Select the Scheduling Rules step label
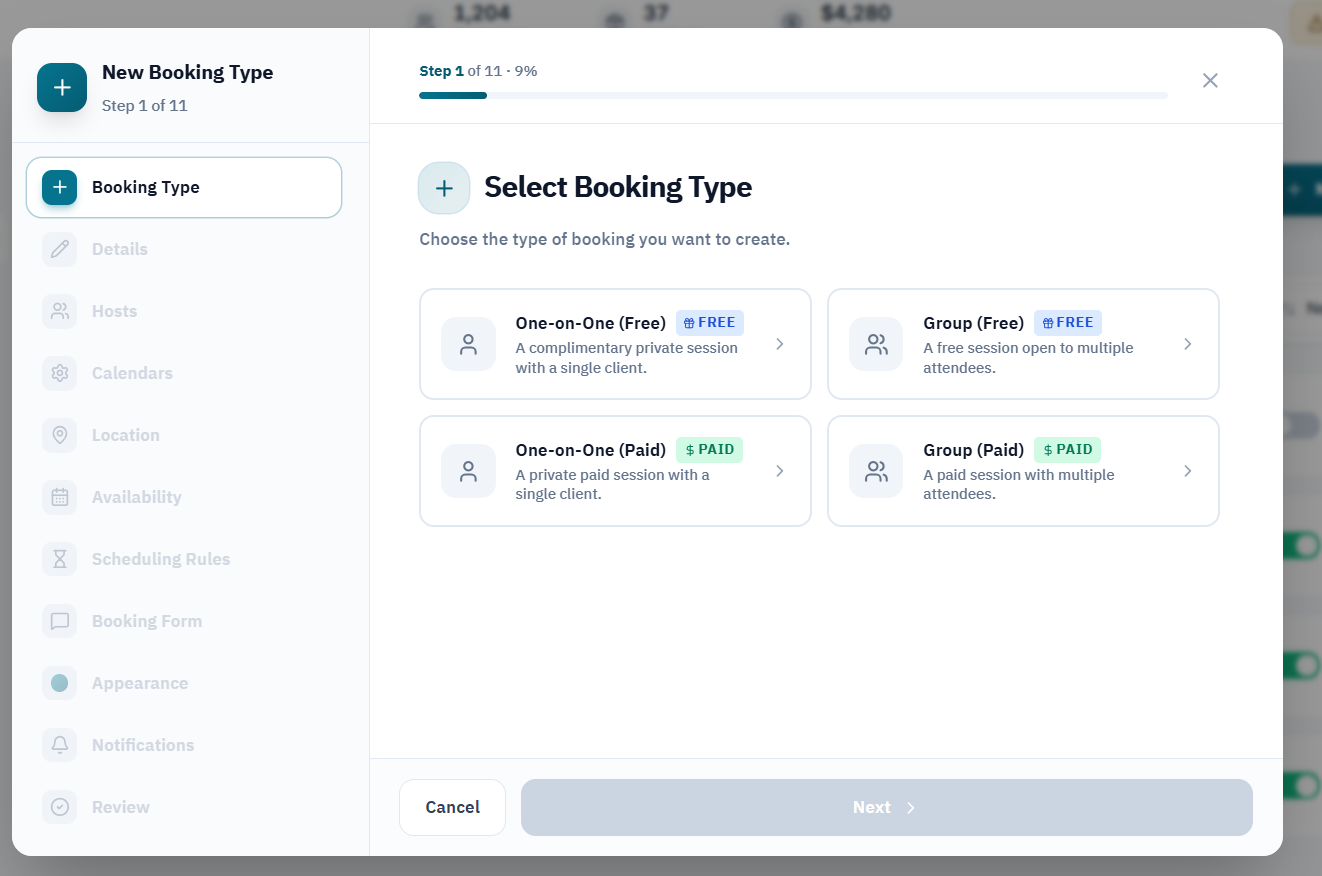 161,559
